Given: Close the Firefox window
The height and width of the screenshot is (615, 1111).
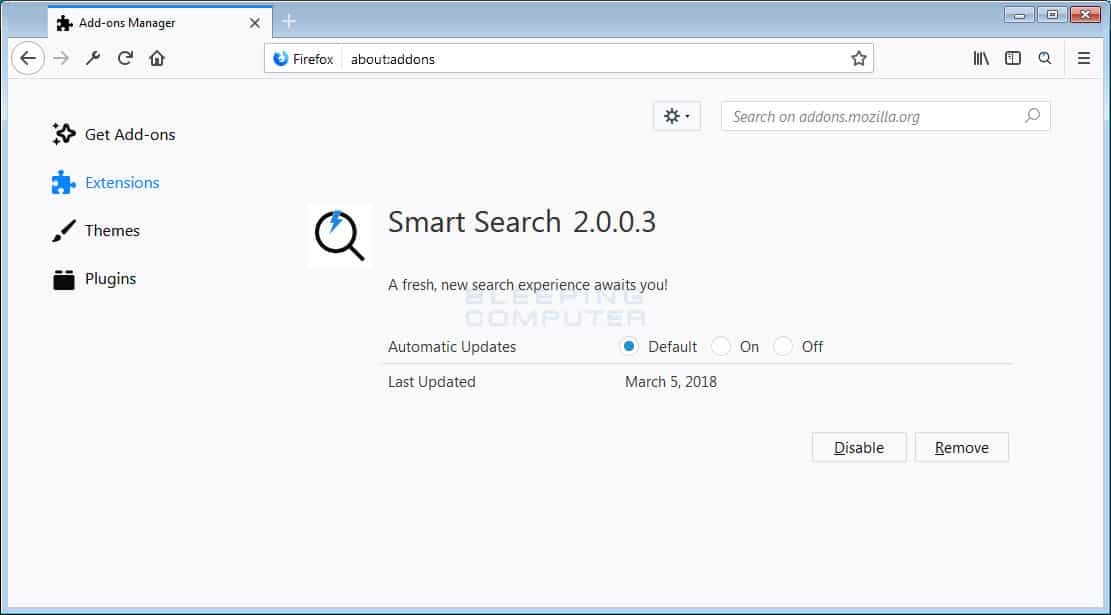Looking at the screenshot, I should pyautogui.click(x=1085, y=14).
